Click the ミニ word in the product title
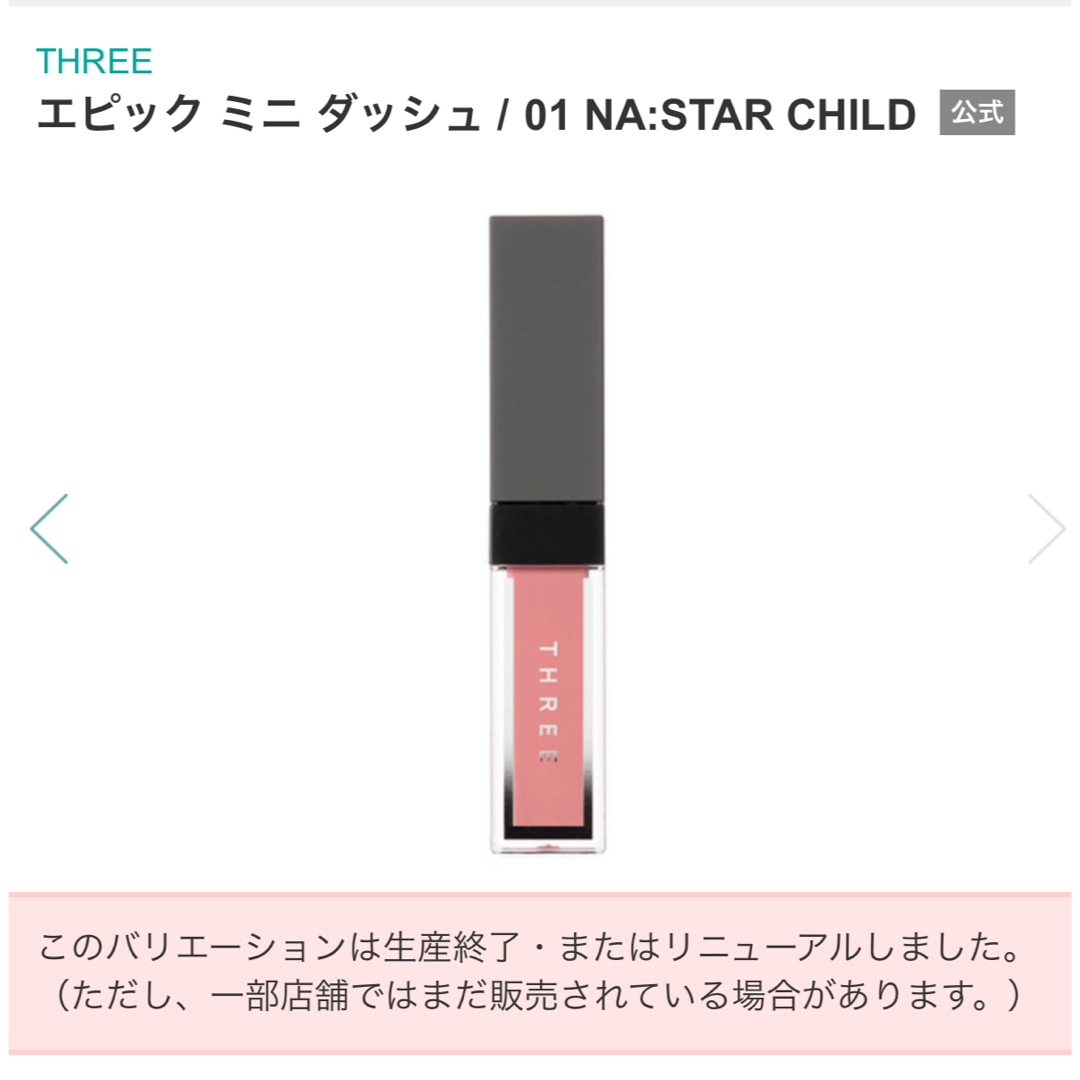 pos(260,114)
